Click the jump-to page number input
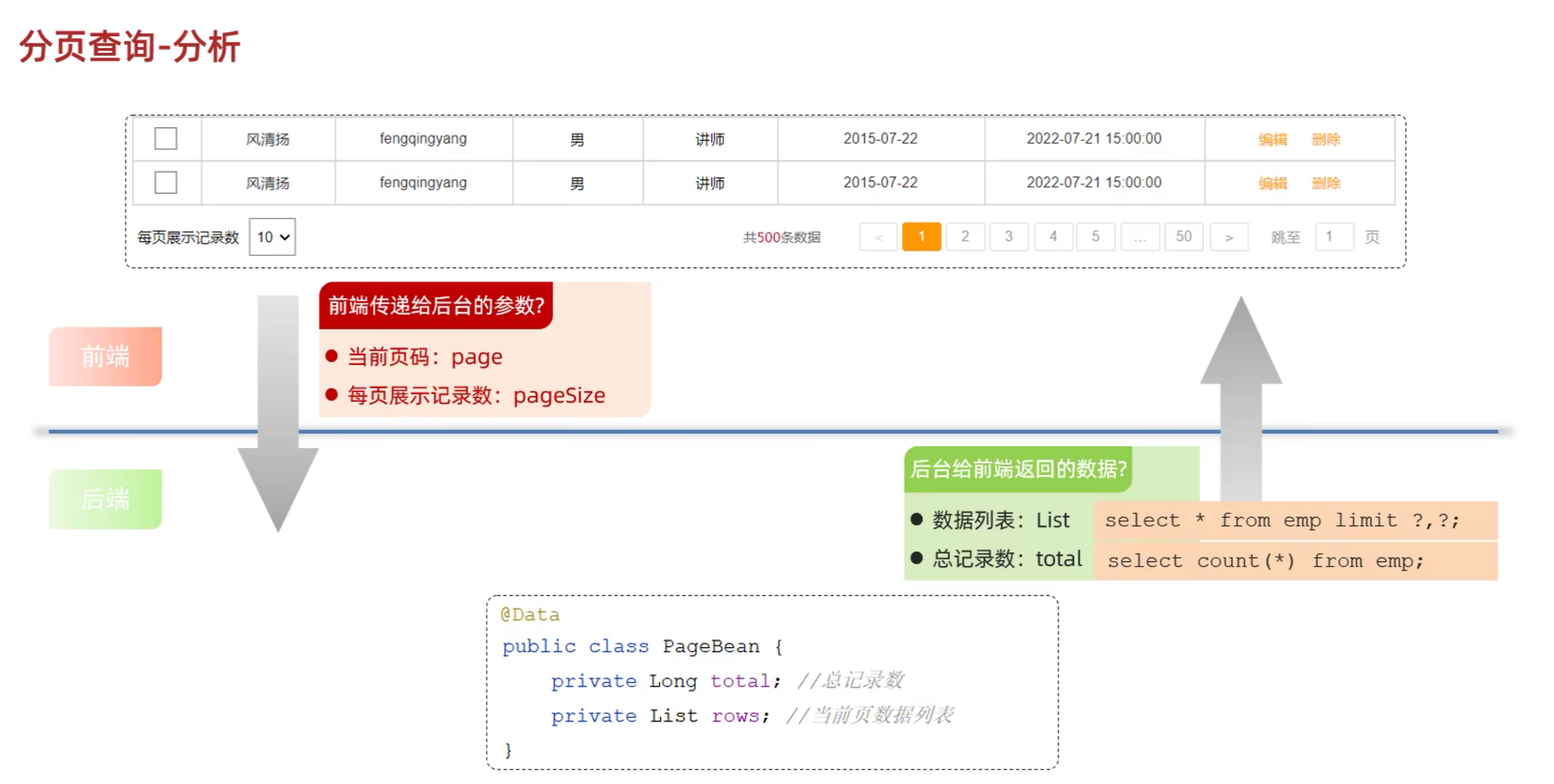The height and width of the screenshot is (784, 1554). (1334, 237)
